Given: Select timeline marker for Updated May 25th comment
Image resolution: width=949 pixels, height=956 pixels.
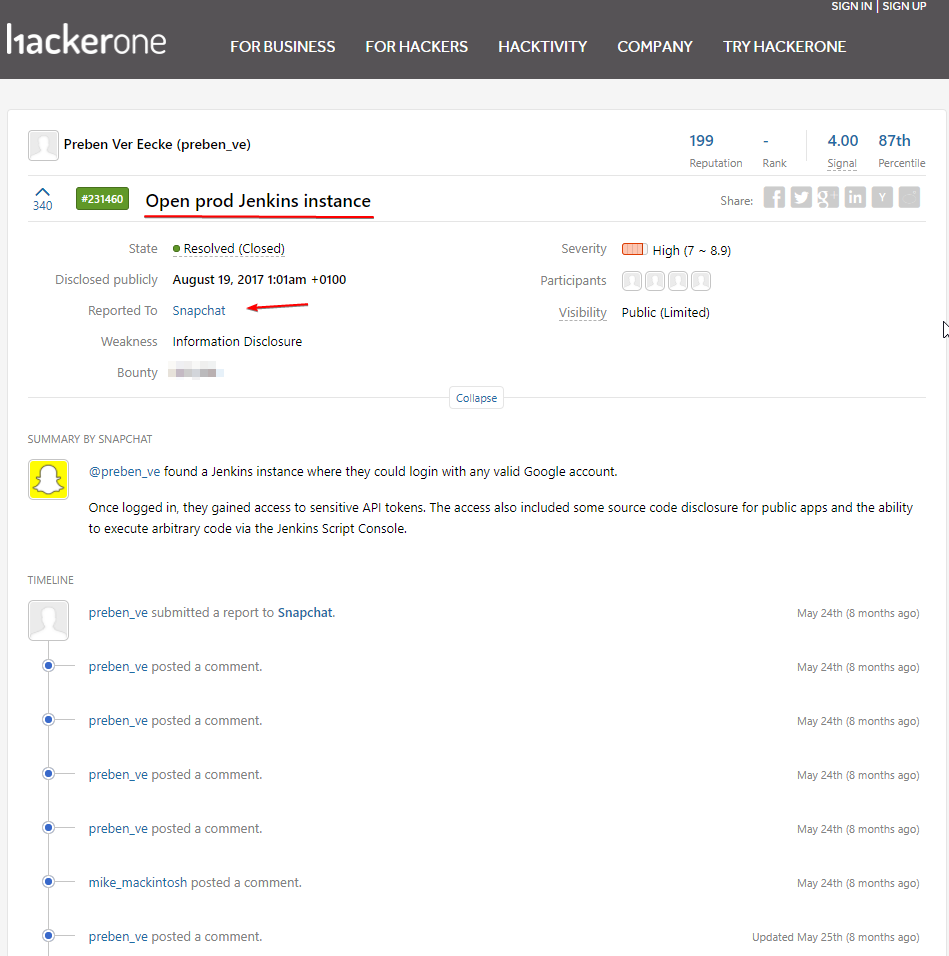Looking at the screenshot, I should pyautogui.click(x=49, y=935).
